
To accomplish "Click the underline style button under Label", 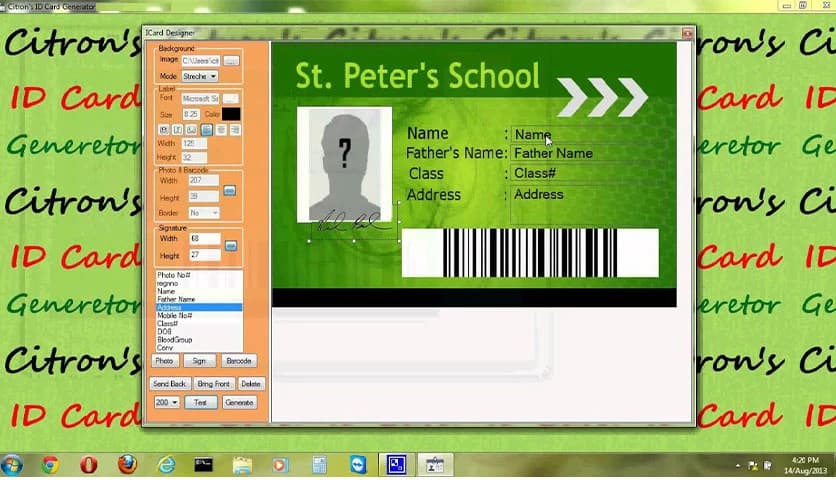I will [191, 130].
